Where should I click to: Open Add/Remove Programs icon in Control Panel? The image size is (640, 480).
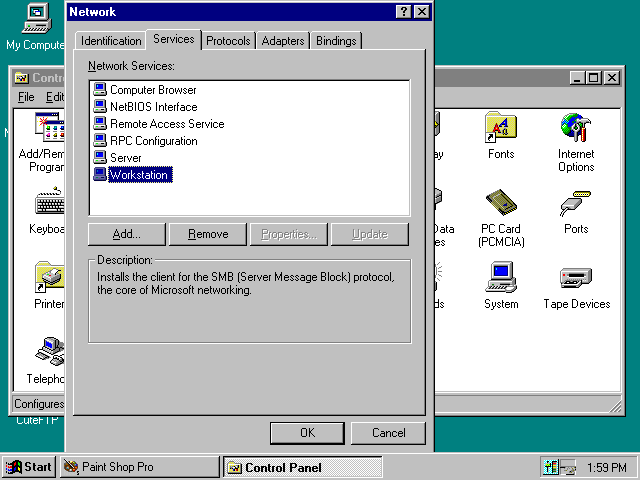pos(49,127)
